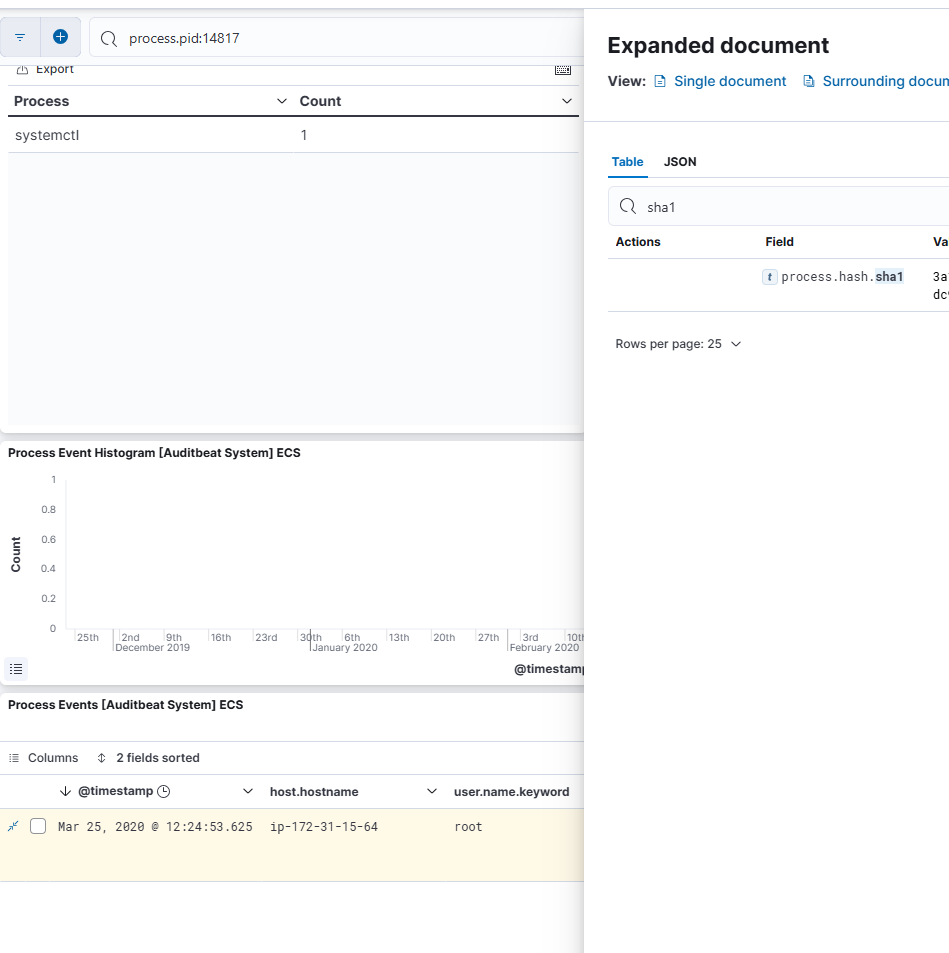Click the add filter plus icon
This screenshot has height=953, width=949.
60,37
